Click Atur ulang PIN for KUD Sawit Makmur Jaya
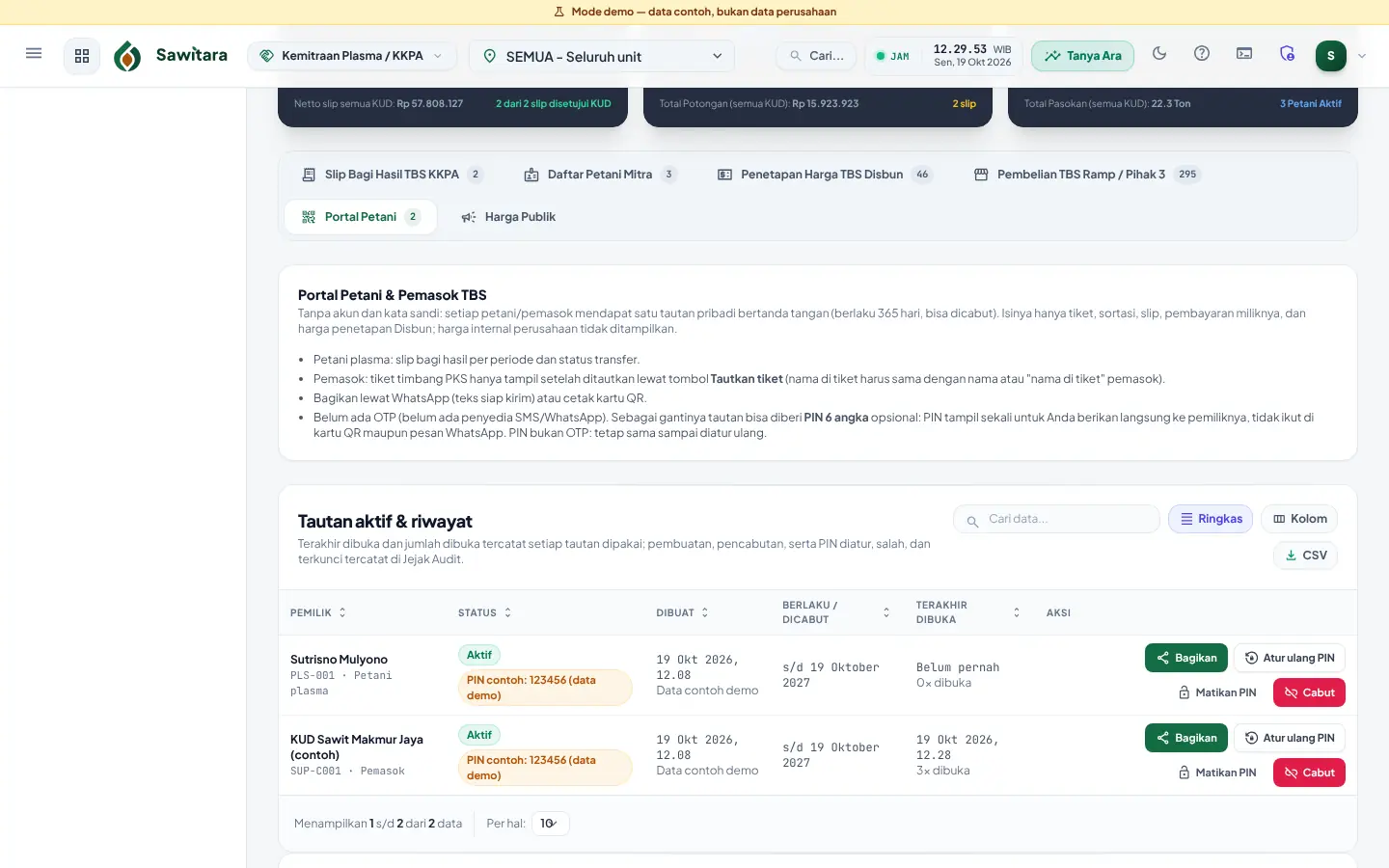Viewport: 1389px width, 868px height. pyautogui.click(x=1290, y=738)
